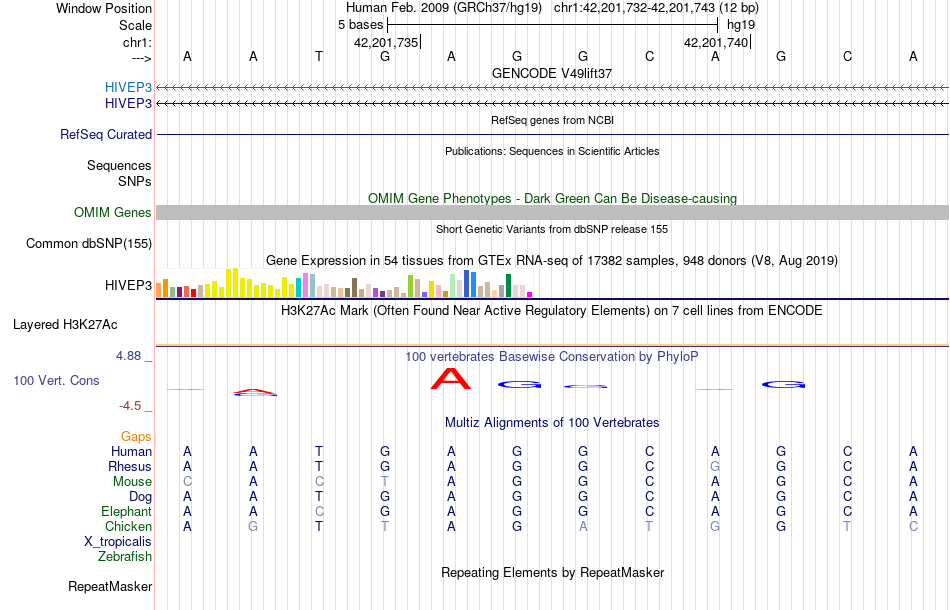
Task: Click the HIVEP3 label beside the GTEx chart
Action: (128, 285)
